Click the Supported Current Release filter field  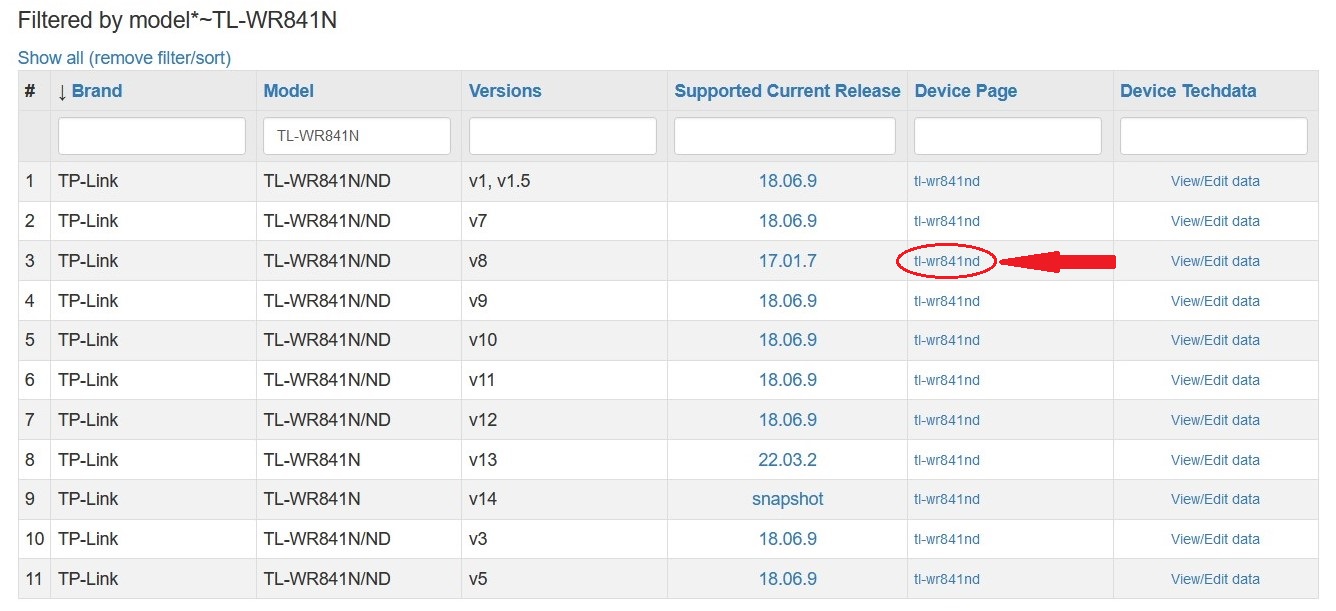coord(785,136)
